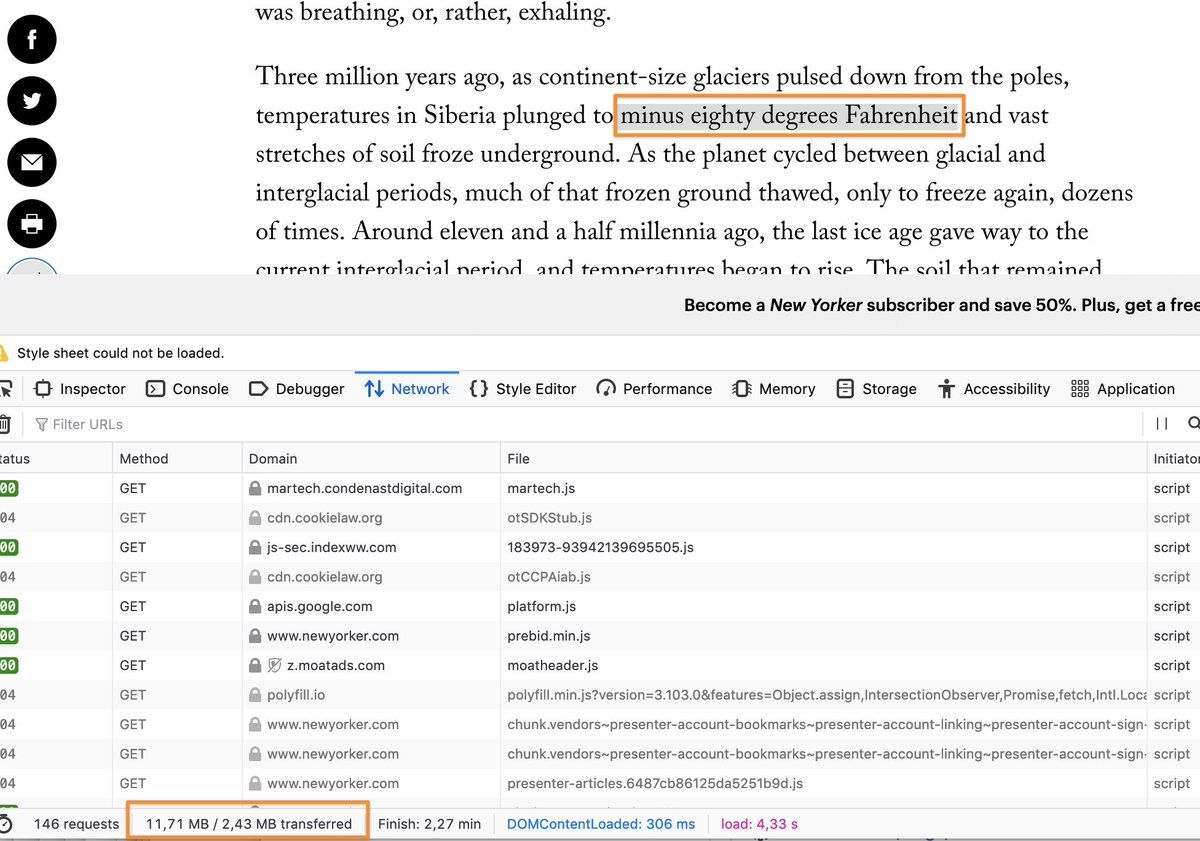Share article via Facebook icon
Viewport: 1200px width, 841px height.
pos(32,40)
